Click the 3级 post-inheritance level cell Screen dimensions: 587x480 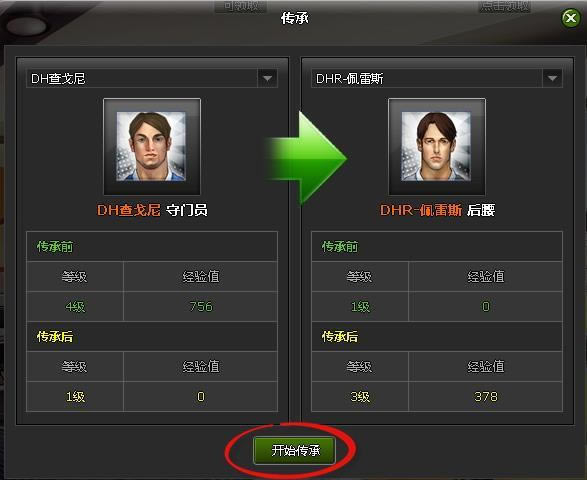click(x=360, y=397)
